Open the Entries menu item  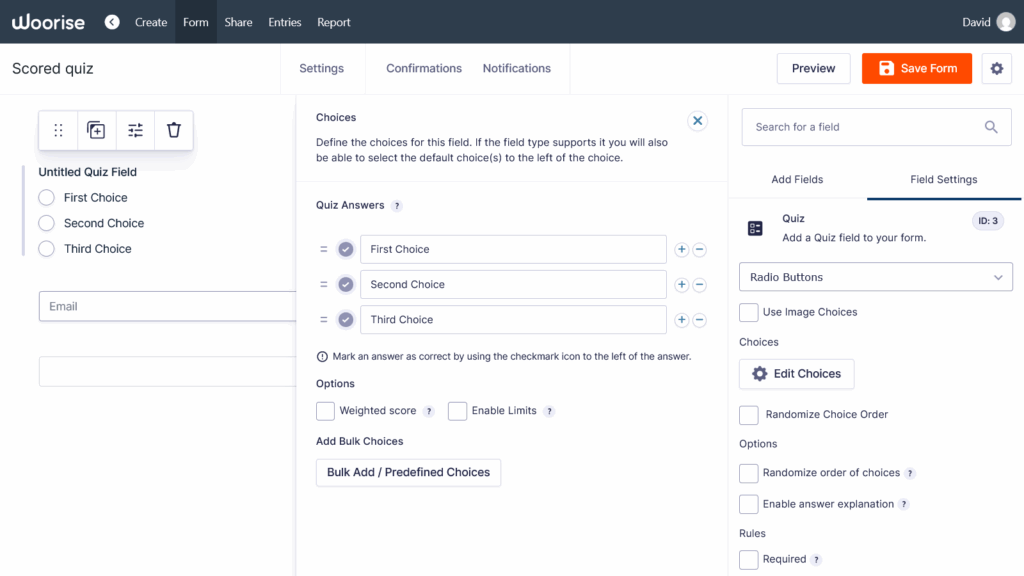click(285, 22)
